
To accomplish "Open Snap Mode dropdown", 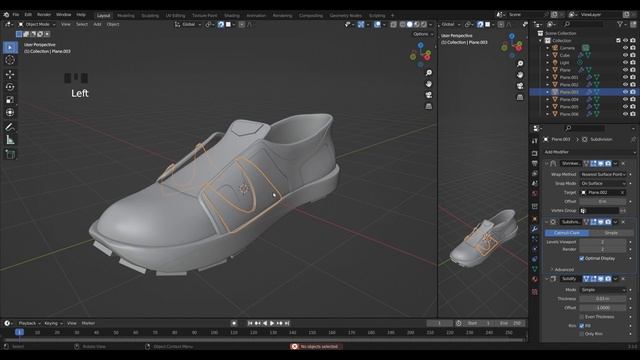I will (x=603, y=183).
